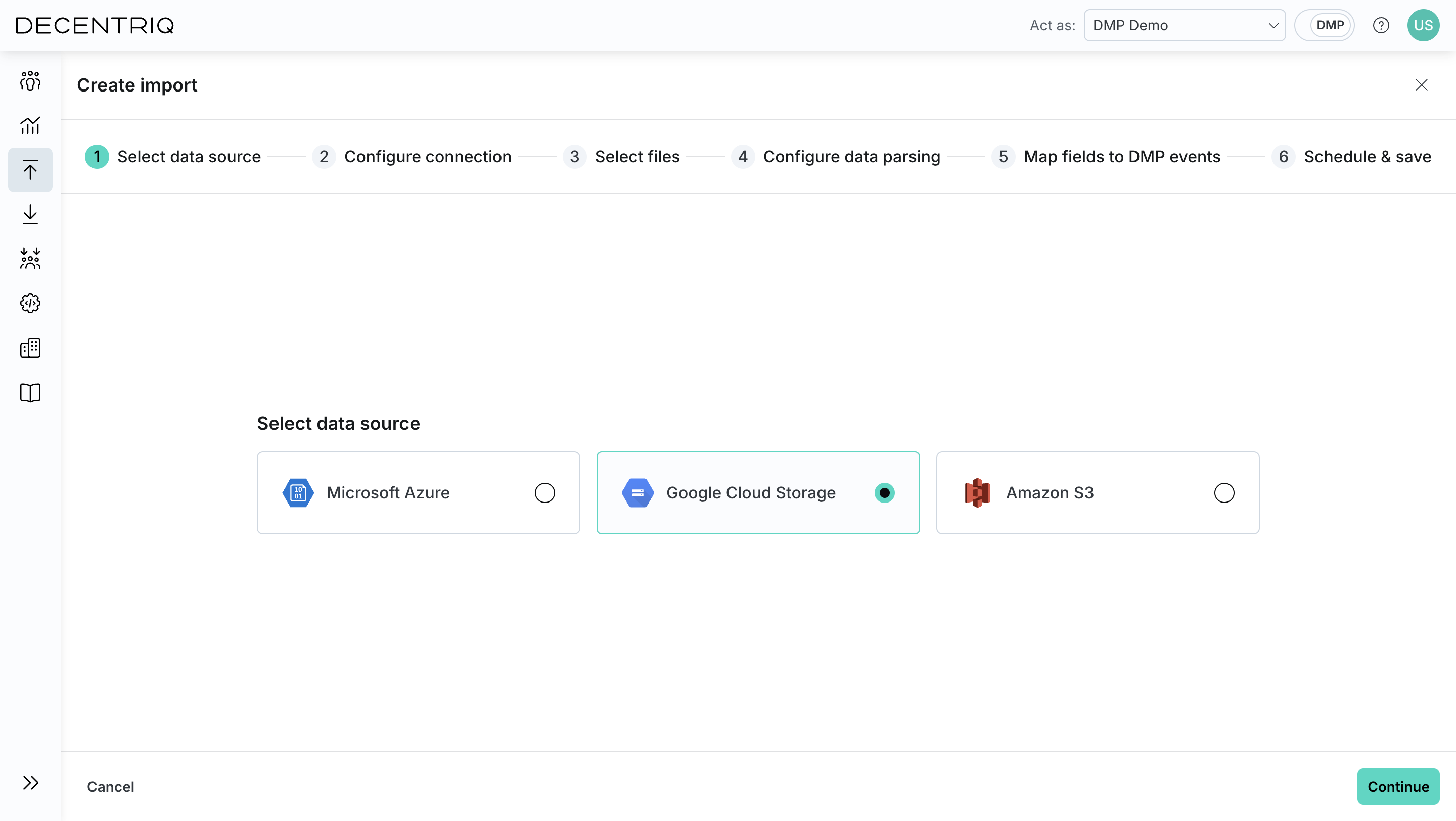
Task: Click the Google Cloud Storage label text
Action: pyautogui.click(x=751, y=493)
